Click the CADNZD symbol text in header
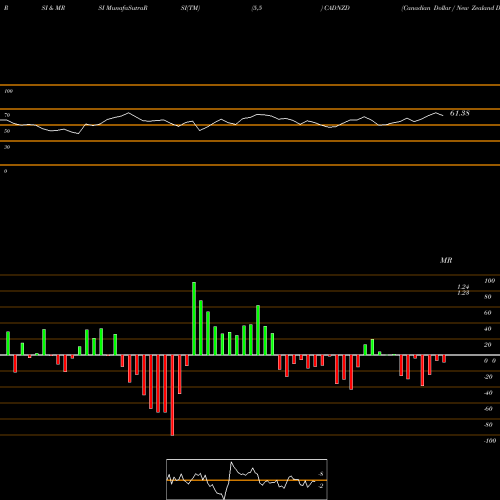 337,8
